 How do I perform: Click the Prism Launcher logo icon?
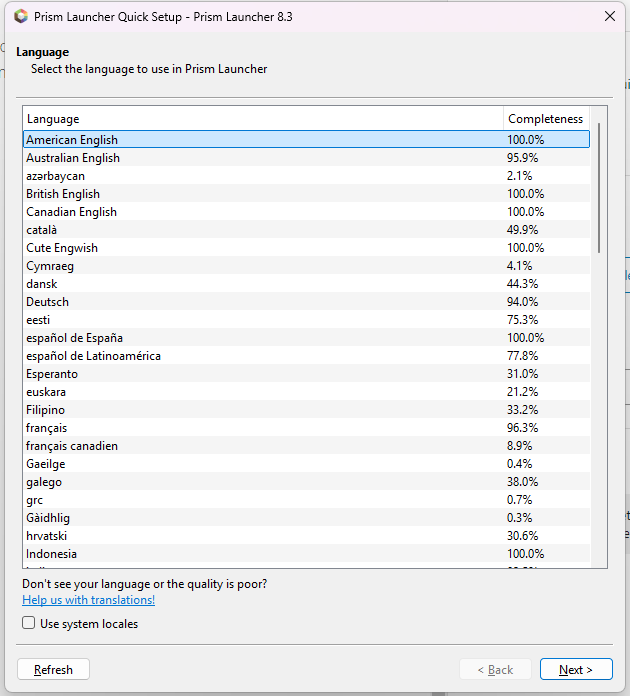[x=21, y=16]
